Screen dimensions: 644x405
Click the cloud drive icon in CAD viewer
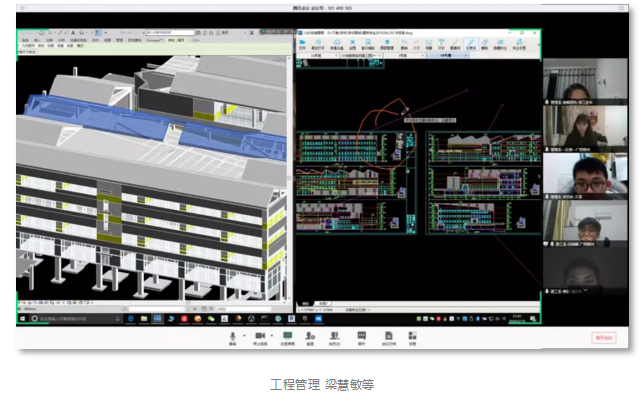pos(337,42)
